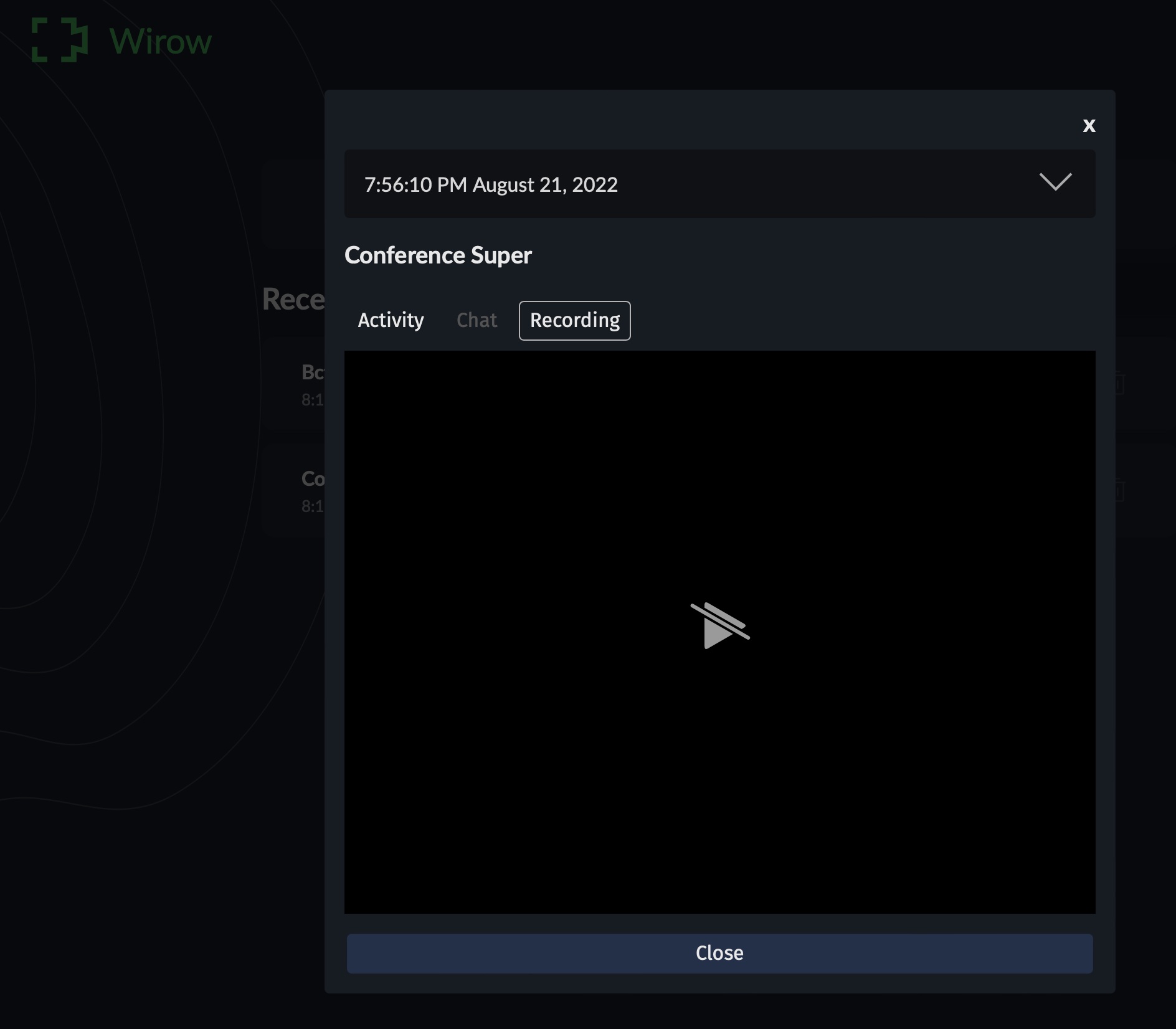The image size is (1176, 1029).
Task: Select the Activity tab
Action: pyautogui.click(x=390, y=320)
